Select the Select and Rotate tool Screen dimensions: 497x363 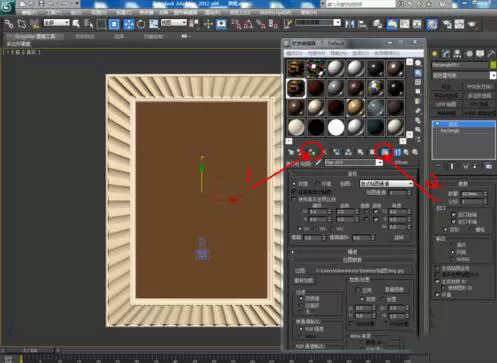141,24
